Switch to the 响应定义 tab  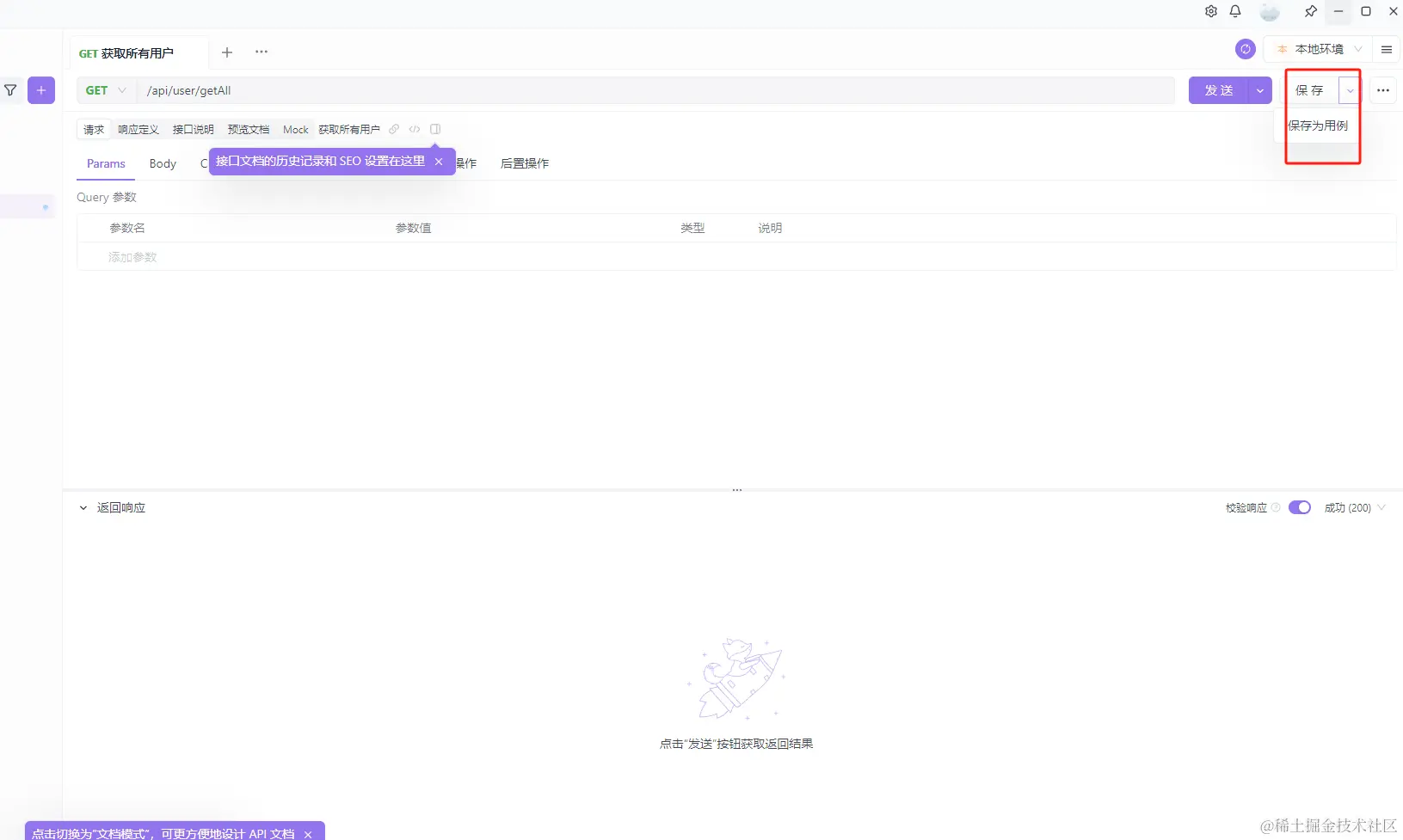coord(138,129)
